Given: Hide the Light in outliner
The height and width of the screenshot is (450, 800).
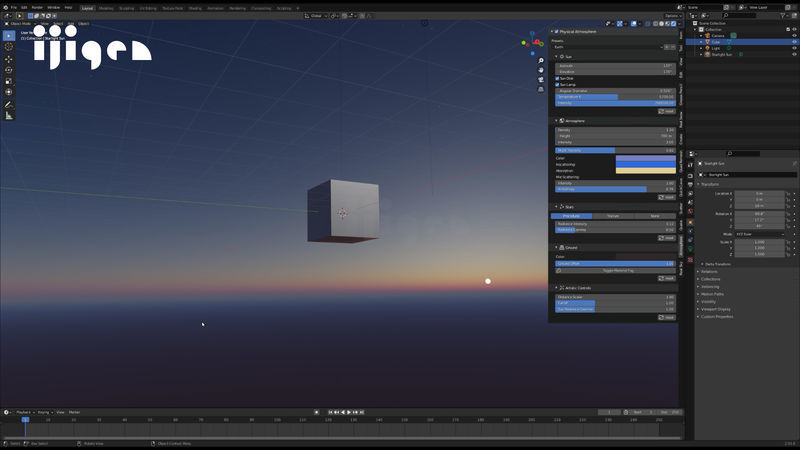Looking at the screenshot, I should point(794,48).
